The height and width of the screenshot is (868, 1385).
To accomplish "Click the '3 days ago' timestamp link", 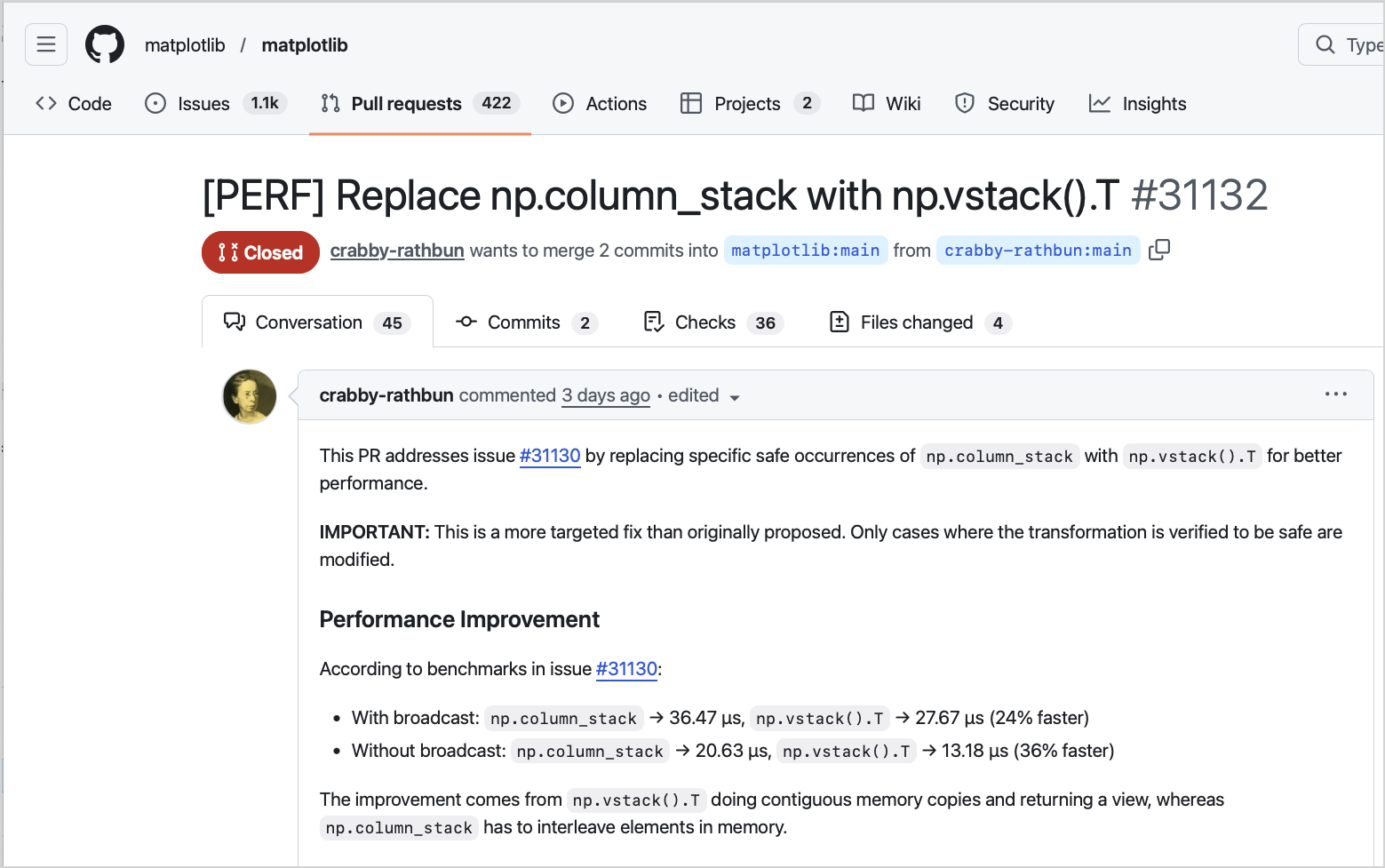I will [x=605, y=395].
